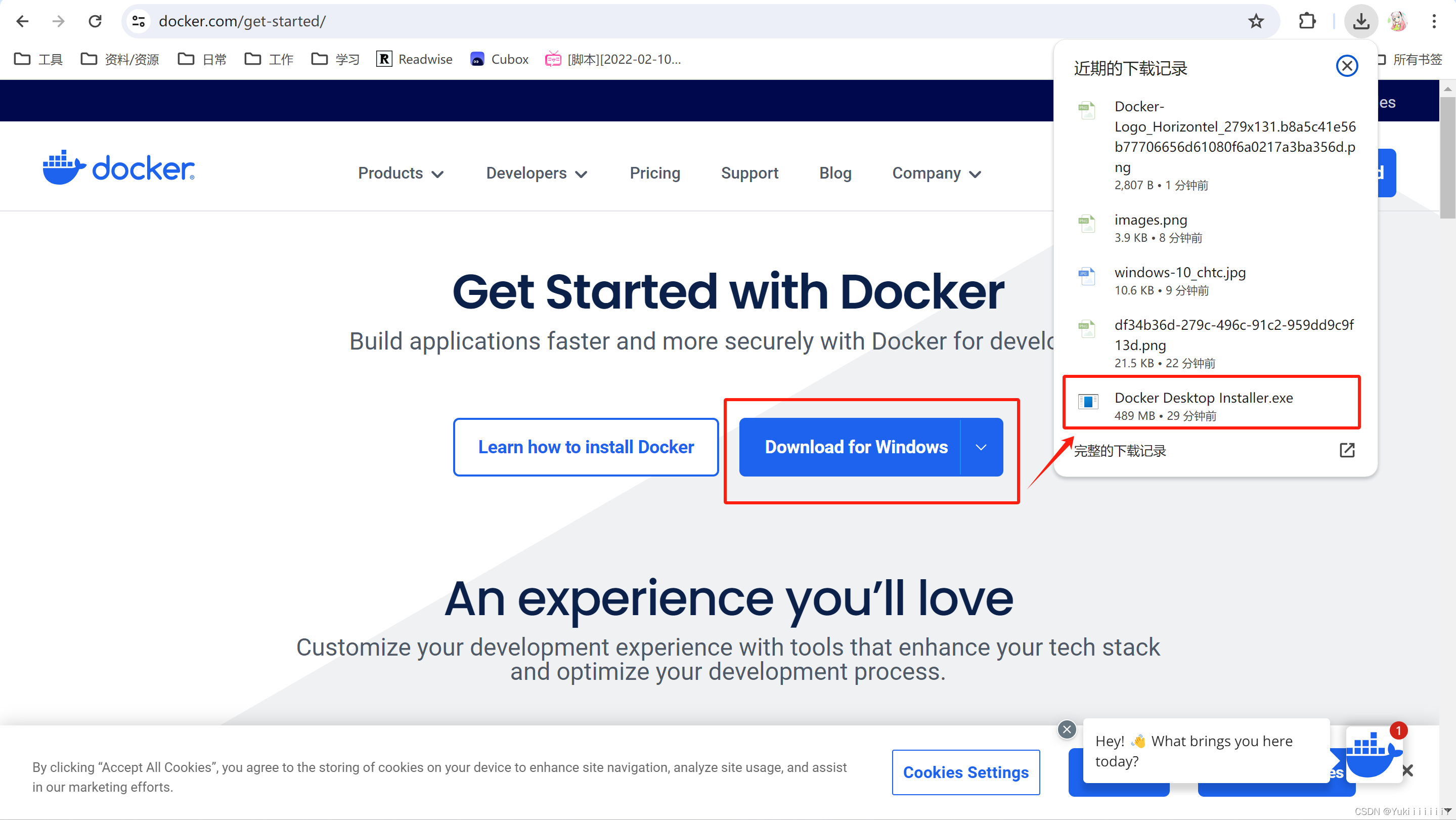This screenshot has height=820, width=1456.
Task: Open the Support page
Action: [749, 173]
